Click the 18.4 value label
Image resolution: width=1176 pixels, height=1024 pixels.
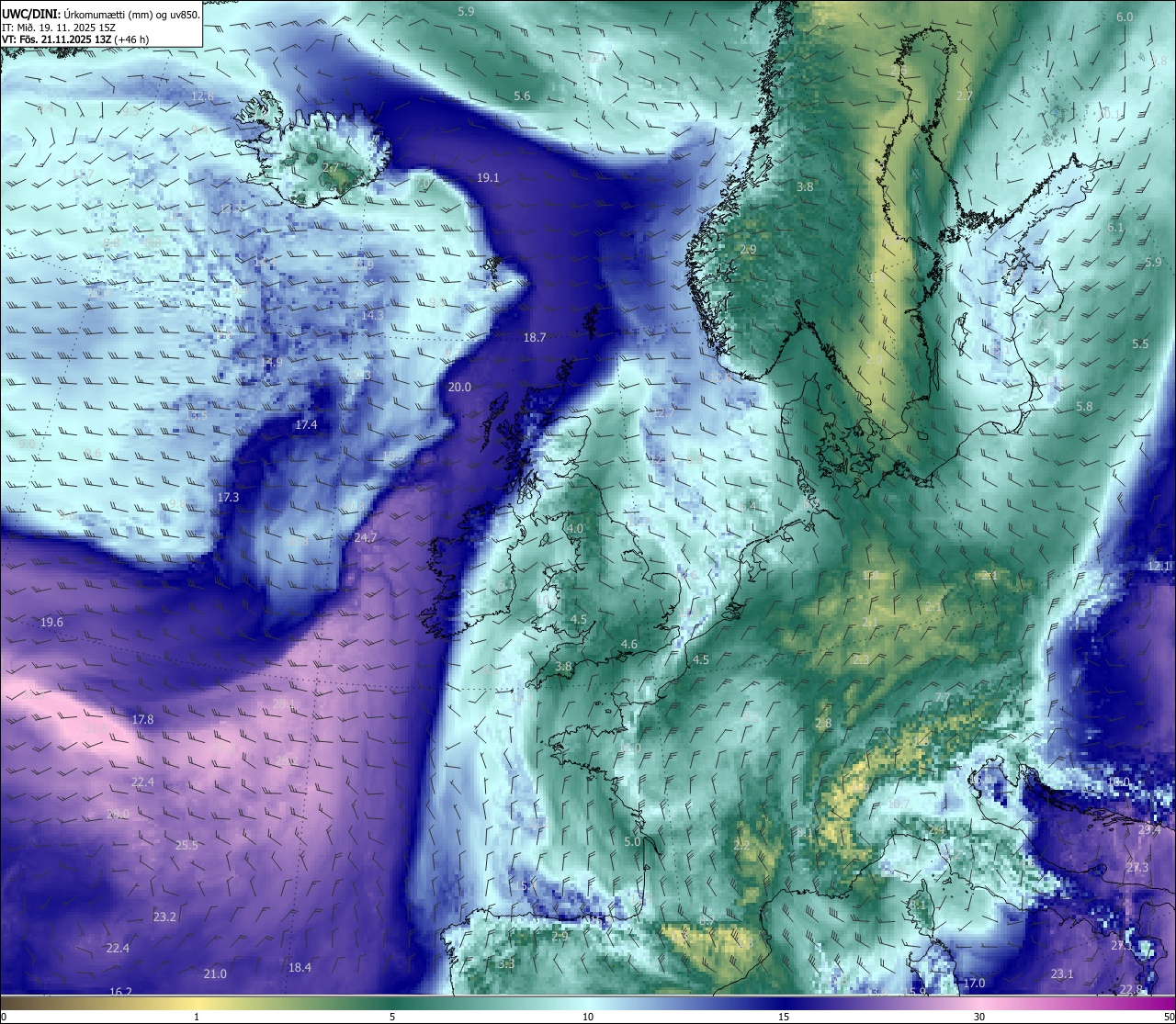pyautogui.click(x=300, y=968)
